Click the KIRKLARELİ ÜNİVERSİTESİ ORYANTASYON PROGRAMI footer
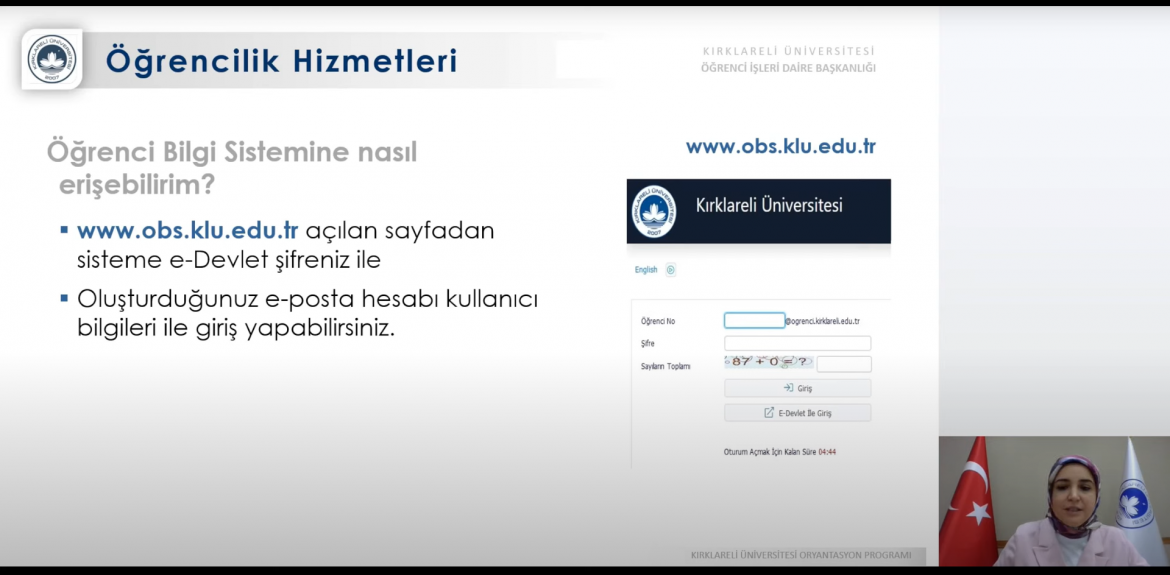 [801, 555]
